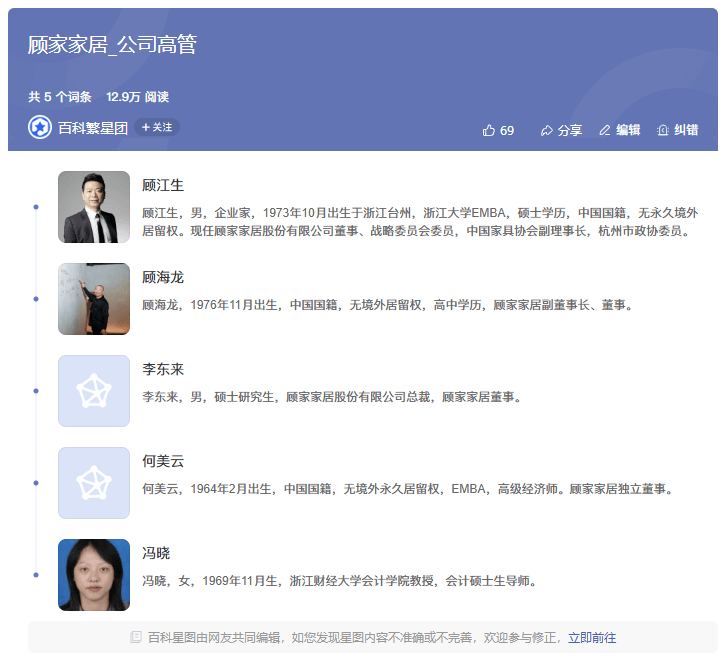Click the 顾家家居_公司高管 page title
The width and height of the screenshot is (728, 660).
pos(112,45)
